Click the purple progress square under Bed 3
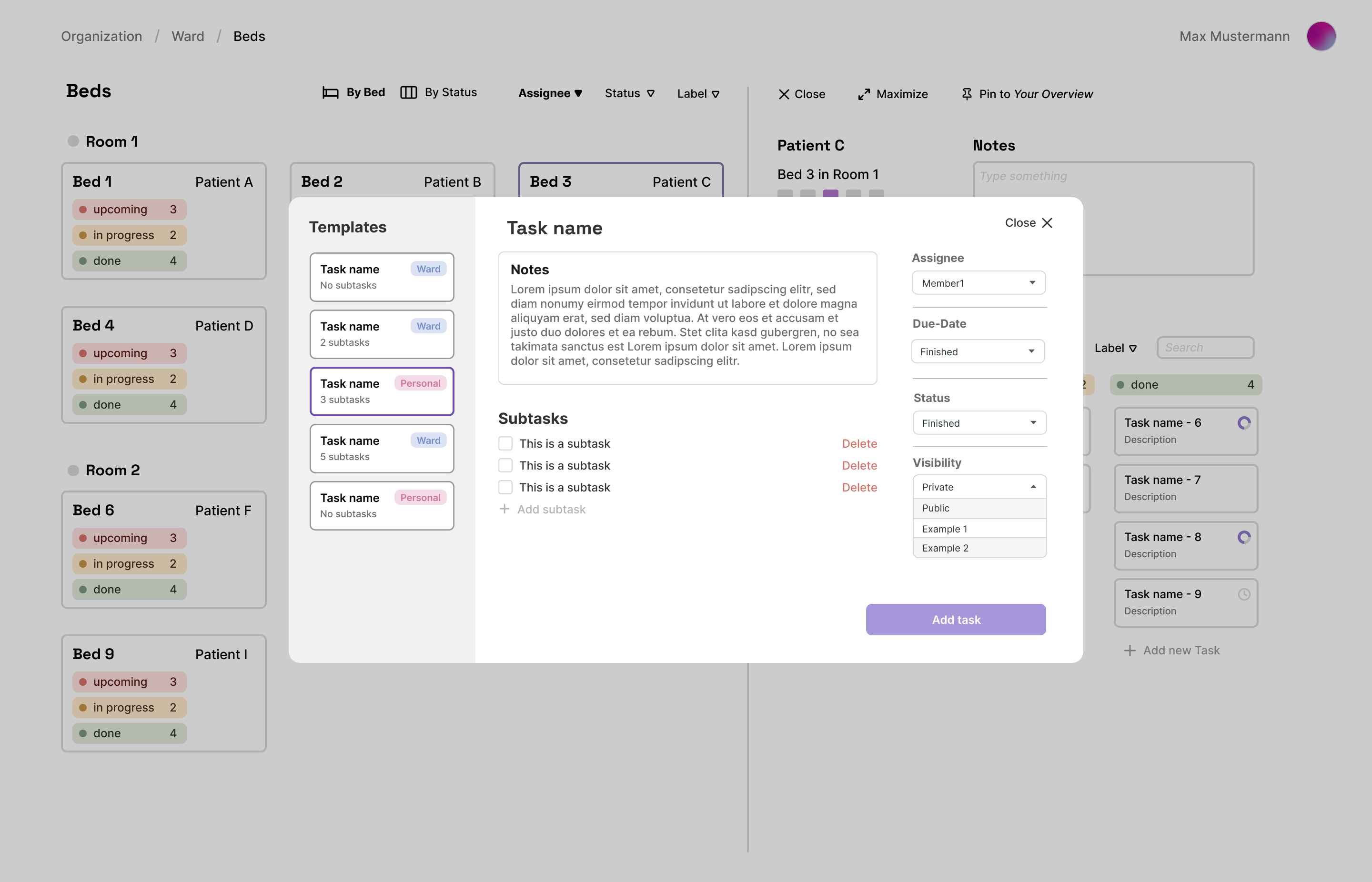The width and height of the screenshot is (1372, 882). pos(831,194)
